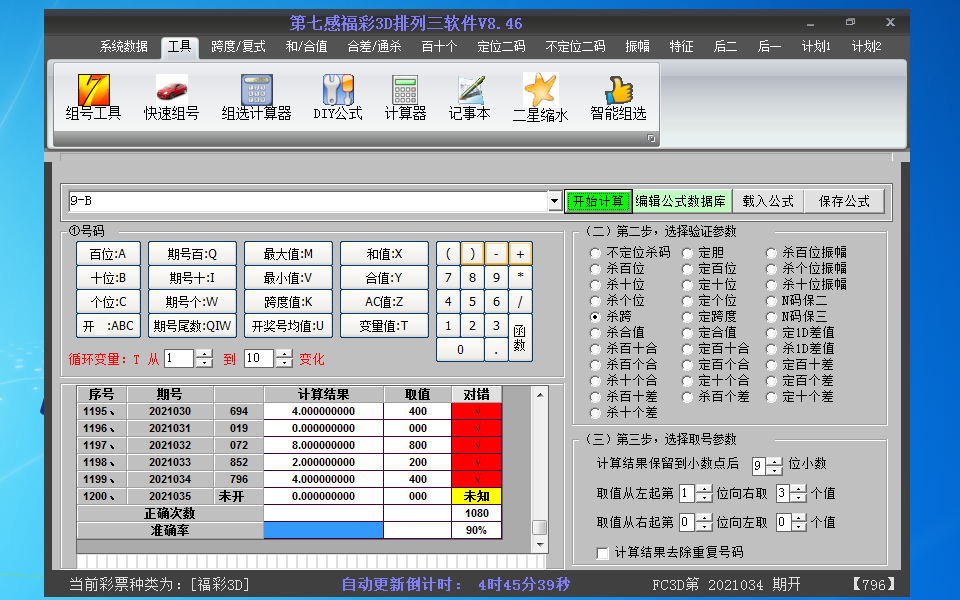Click the formula input field containing 9-B
The image size is (960, 600).
pyautogui.click(x=308, y=201)
